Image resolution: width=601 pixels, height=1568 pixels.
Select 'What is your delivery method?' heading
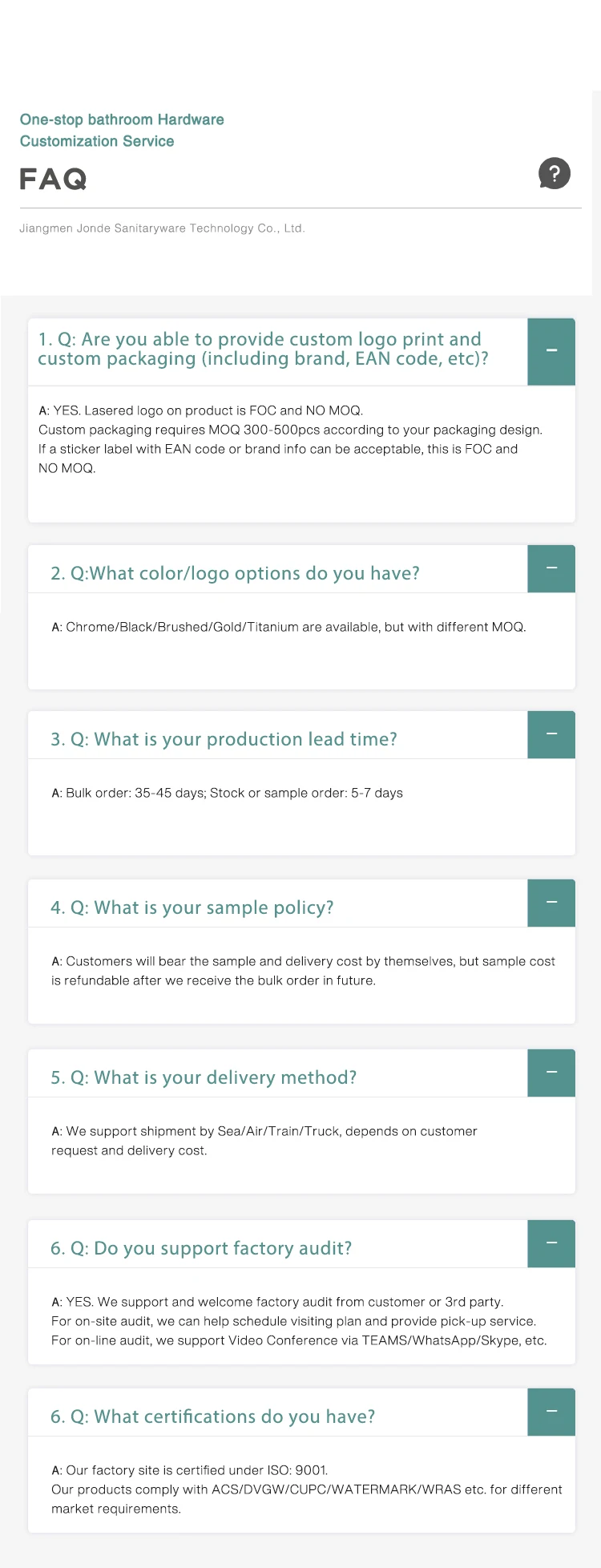coord(204,1077)
